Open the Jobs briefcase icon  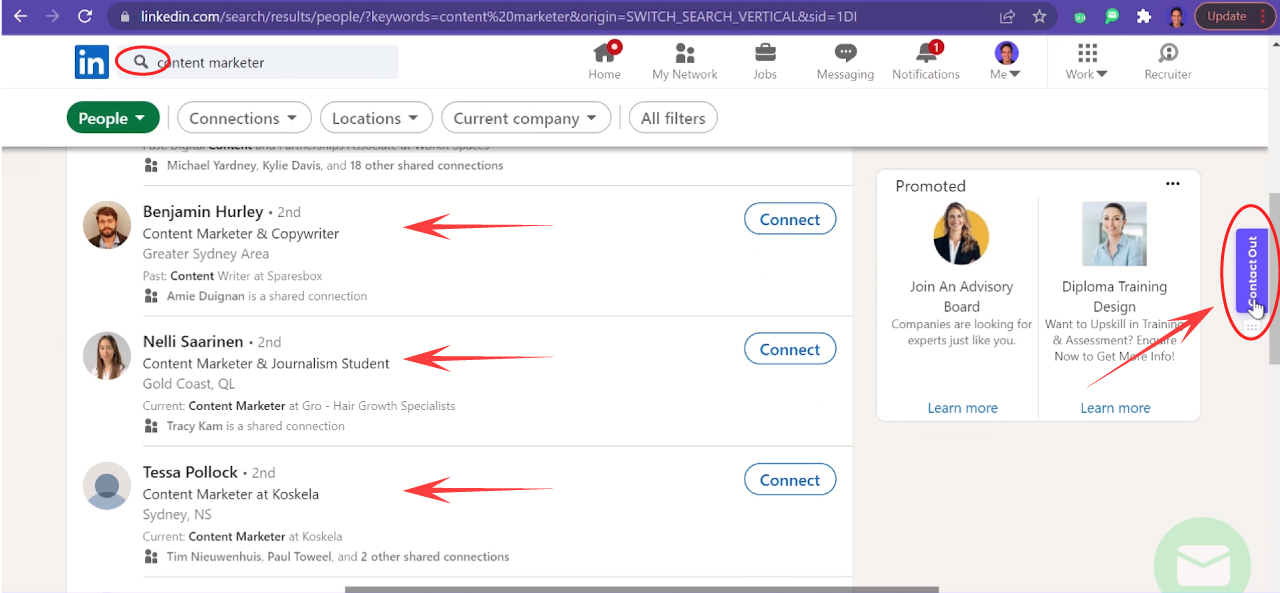click(x=765, y=53)
